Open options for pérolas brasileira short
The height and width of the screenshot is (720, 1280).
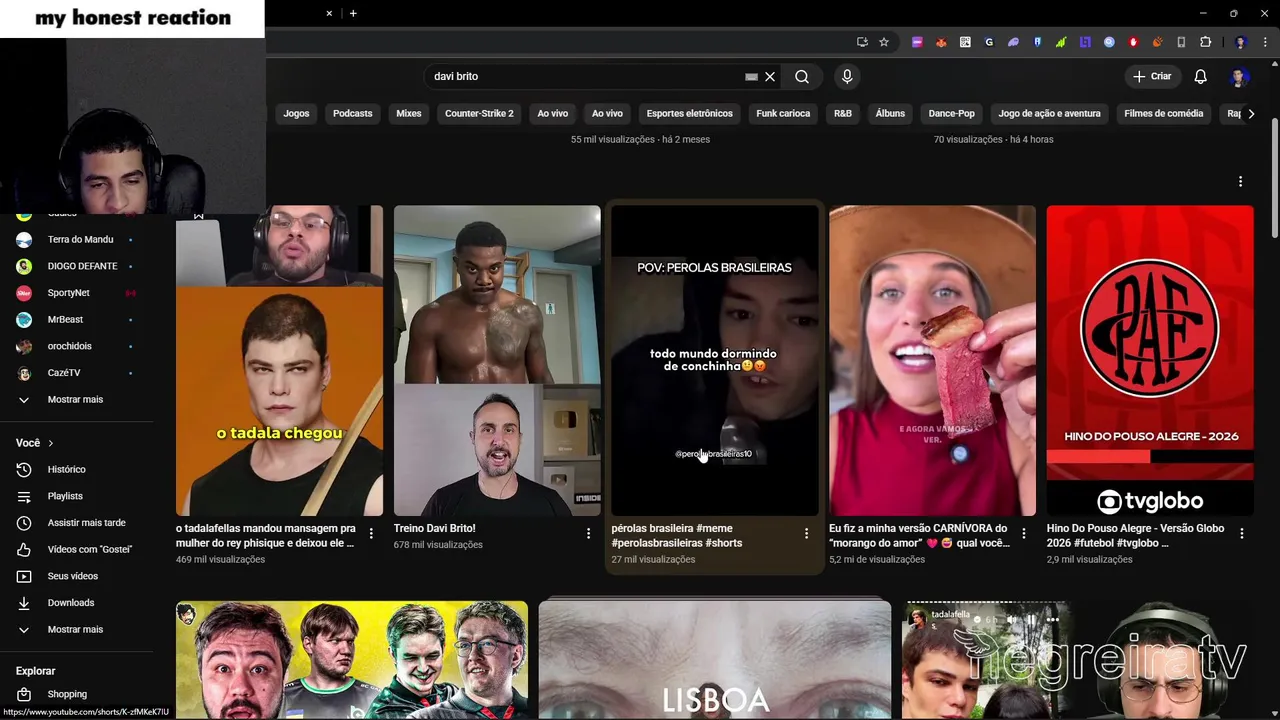click(x=806, y=534)
